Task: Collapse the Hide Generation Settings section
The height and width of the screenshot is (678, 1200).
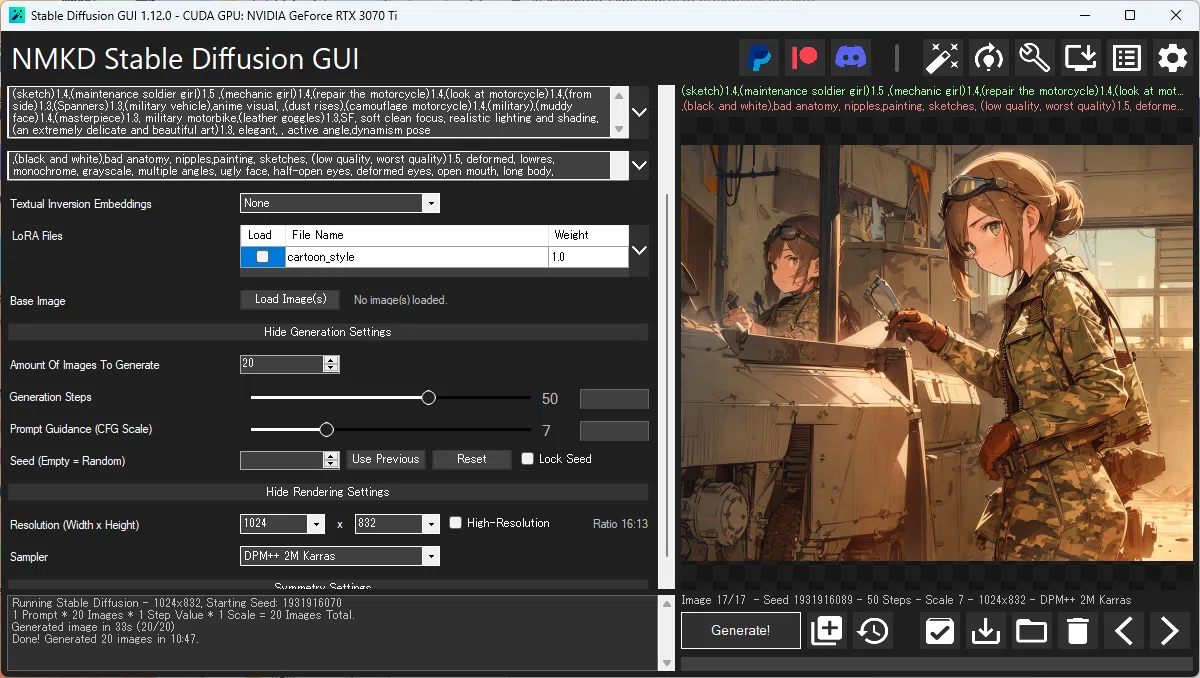Action: point(328,332)
